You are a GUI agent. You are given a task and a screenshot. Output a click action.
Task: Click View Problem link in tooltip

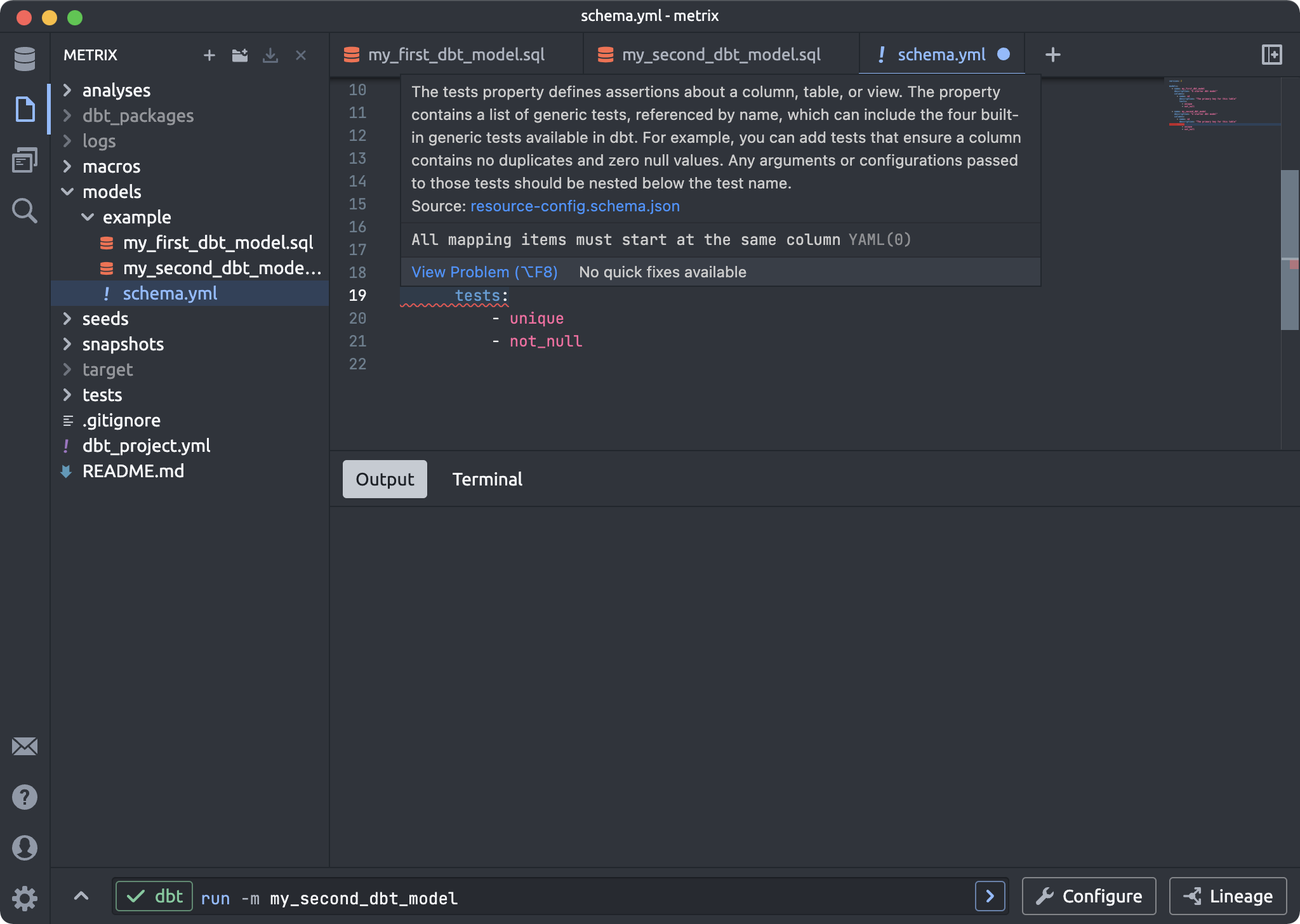pos(484,272)
